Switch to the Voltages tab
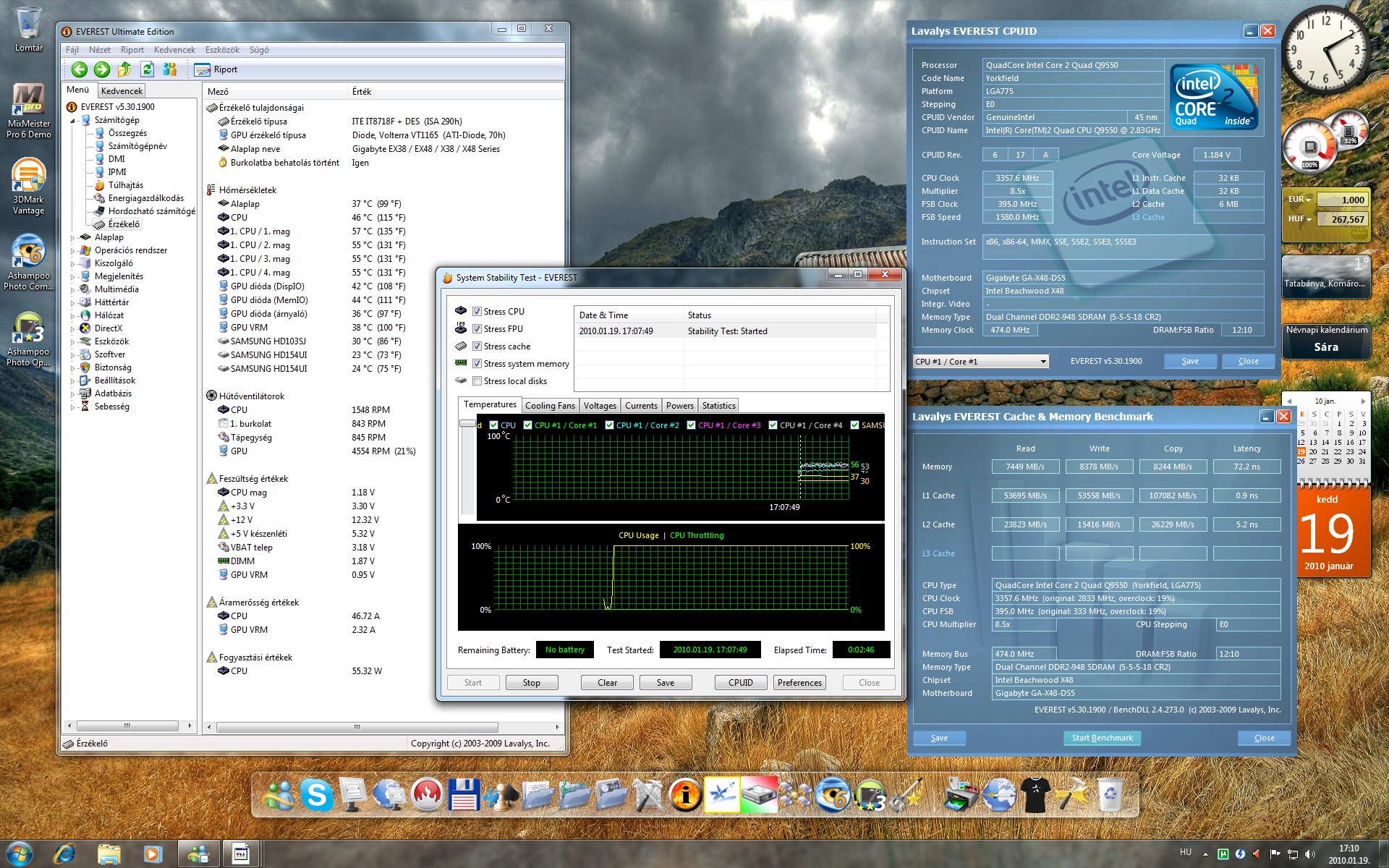This screenshot has height=868, width=1389. tap(600, 406)
